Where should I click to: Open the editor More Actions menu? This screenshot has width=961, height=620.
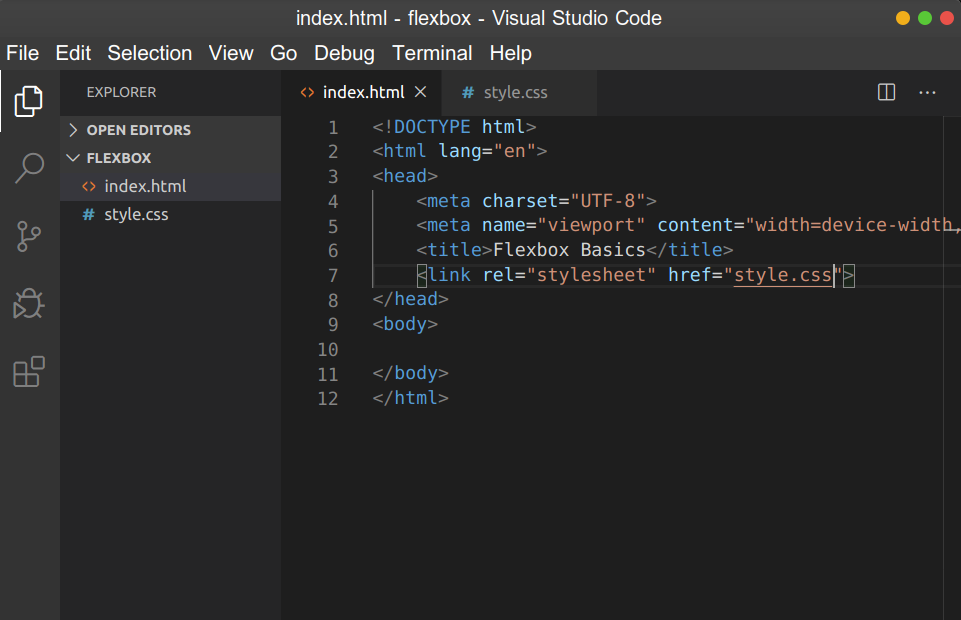pyautogui.click(x=927, y=92)
